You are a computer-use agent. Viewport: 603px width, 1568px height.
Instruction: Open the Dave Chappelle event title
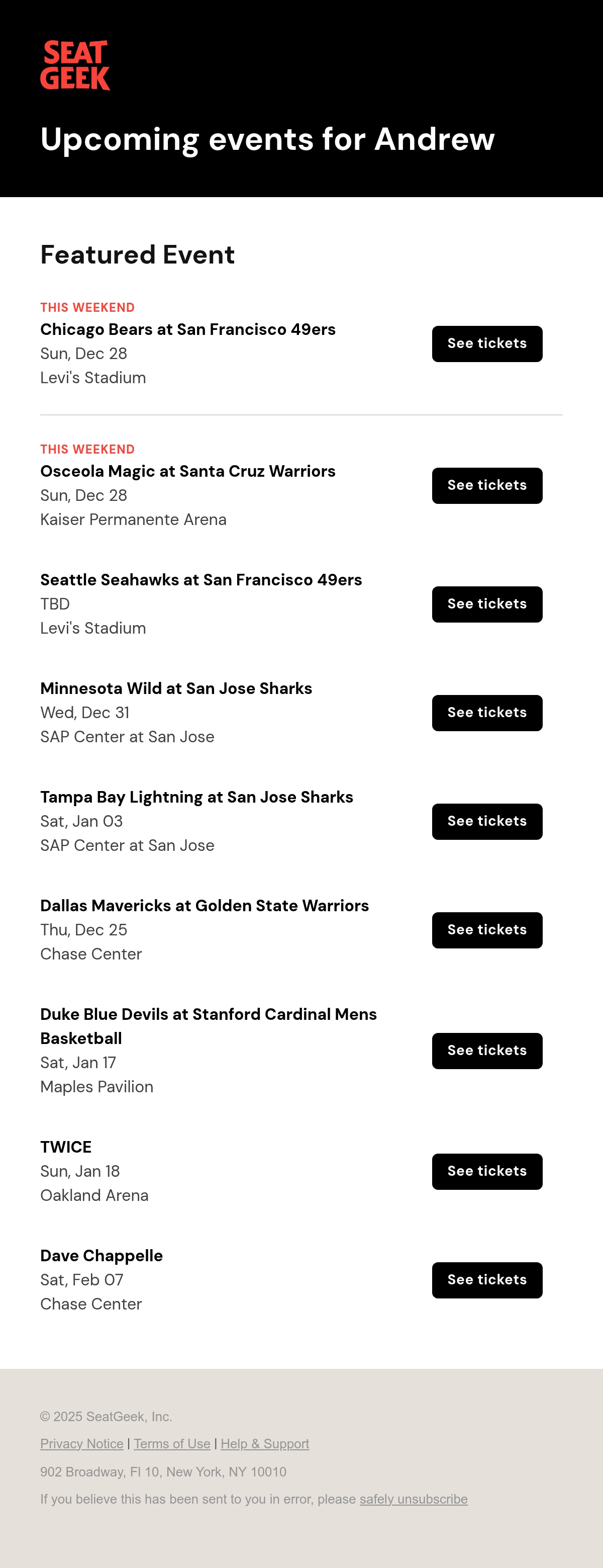coord(102,1256)
